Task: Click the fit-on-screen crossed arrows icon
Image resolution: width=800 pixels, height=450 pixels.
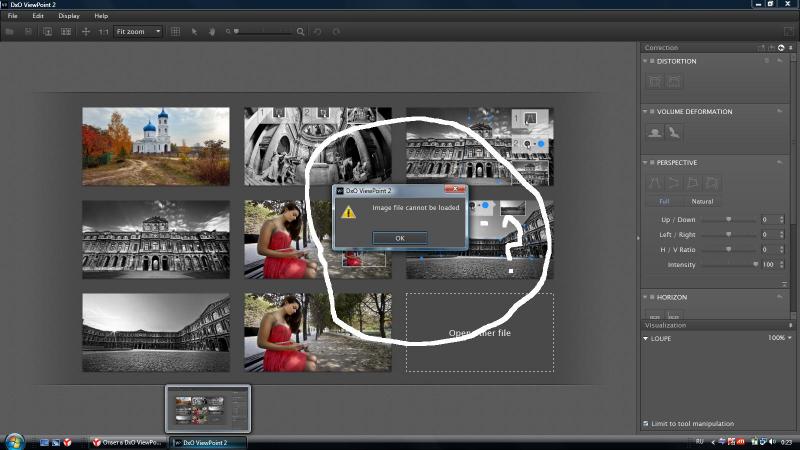Action: (x=86, y=32)
